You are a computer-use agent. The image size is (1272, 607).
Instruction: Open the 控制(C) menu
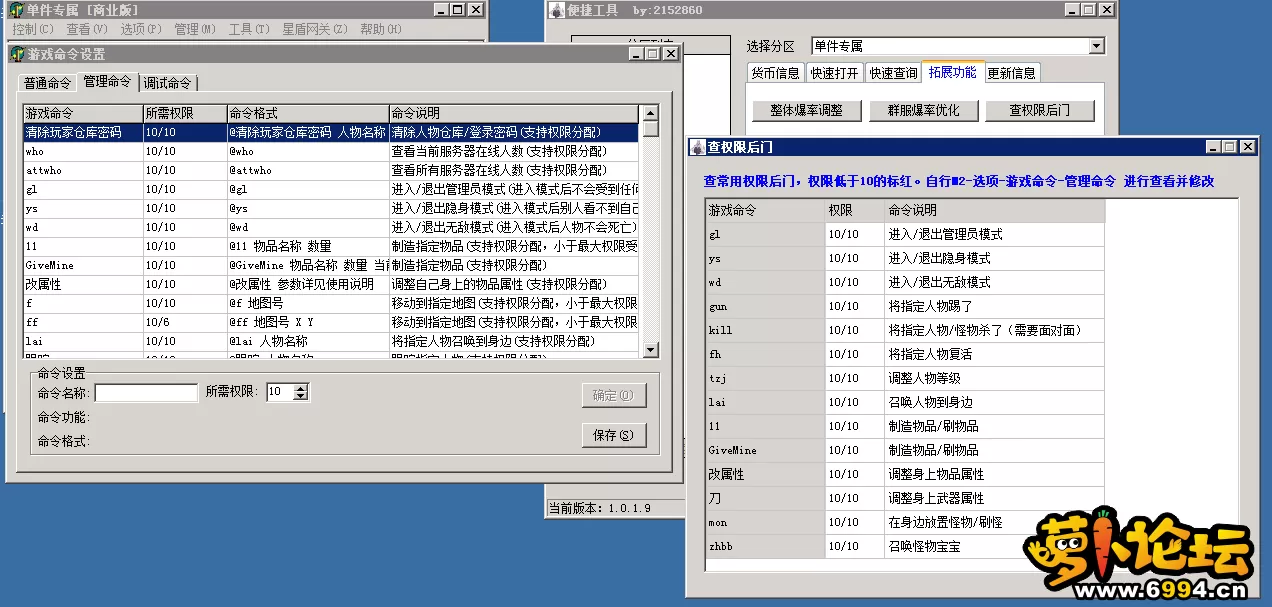[31, 29]
